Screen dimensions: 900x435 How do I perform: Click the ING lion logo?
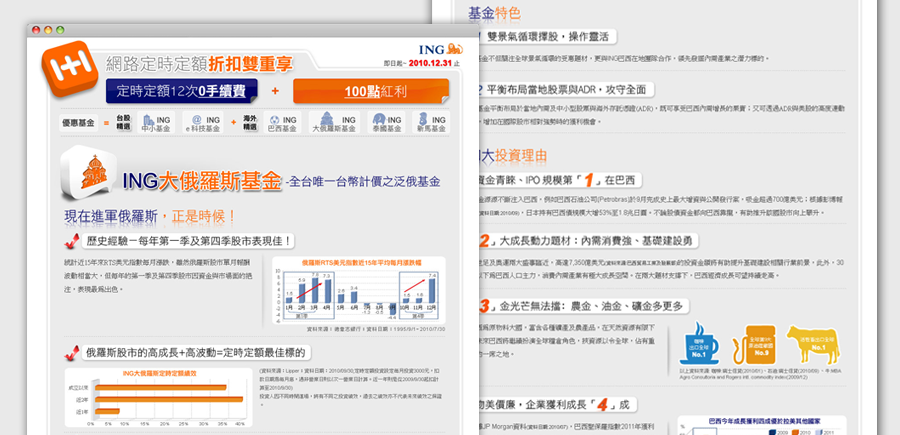pyautogui.click(x=441, y=49)
